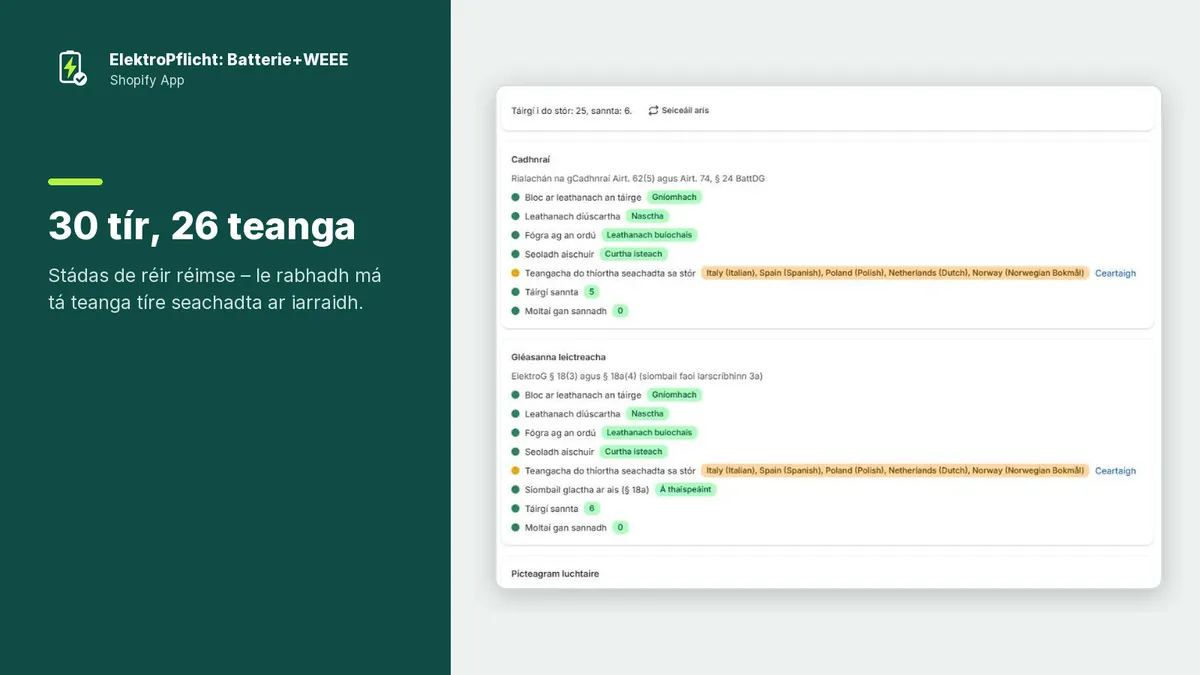Click the 'Gléasanna leictreacha' section heading
The width and height of the screenshot is (1200, 675).
point(558,357)
